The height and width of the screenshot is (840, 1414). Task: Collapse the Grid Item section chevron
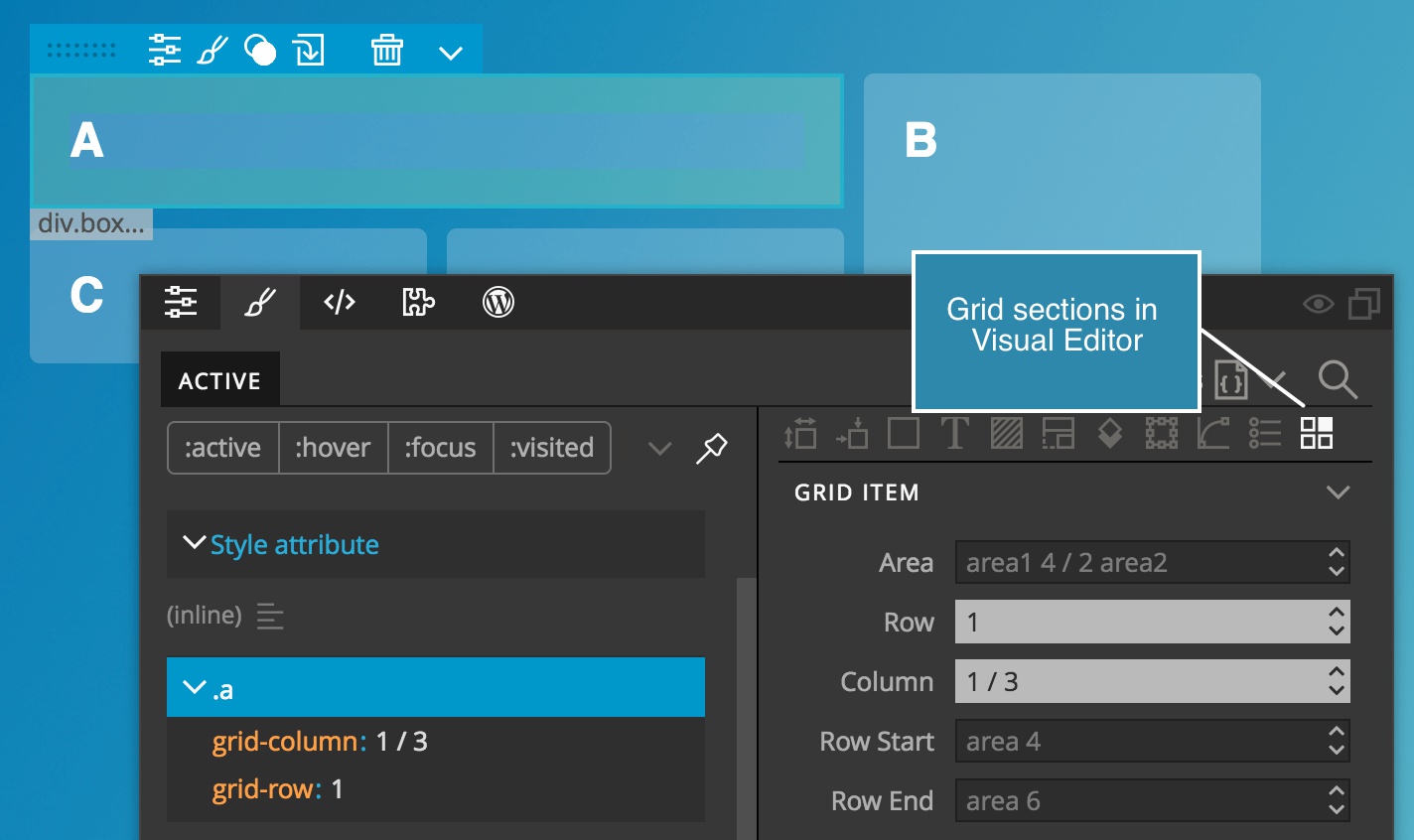click(x=1338, y=492)
